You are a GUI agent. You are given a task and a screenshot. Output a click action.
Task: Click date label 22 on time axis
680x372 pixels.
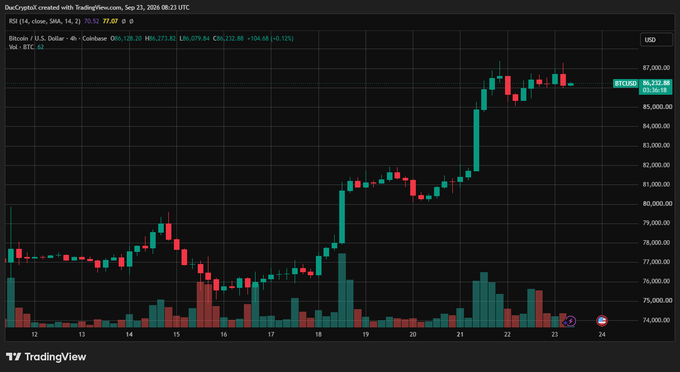pyautogui.click(x=507, y=335)
